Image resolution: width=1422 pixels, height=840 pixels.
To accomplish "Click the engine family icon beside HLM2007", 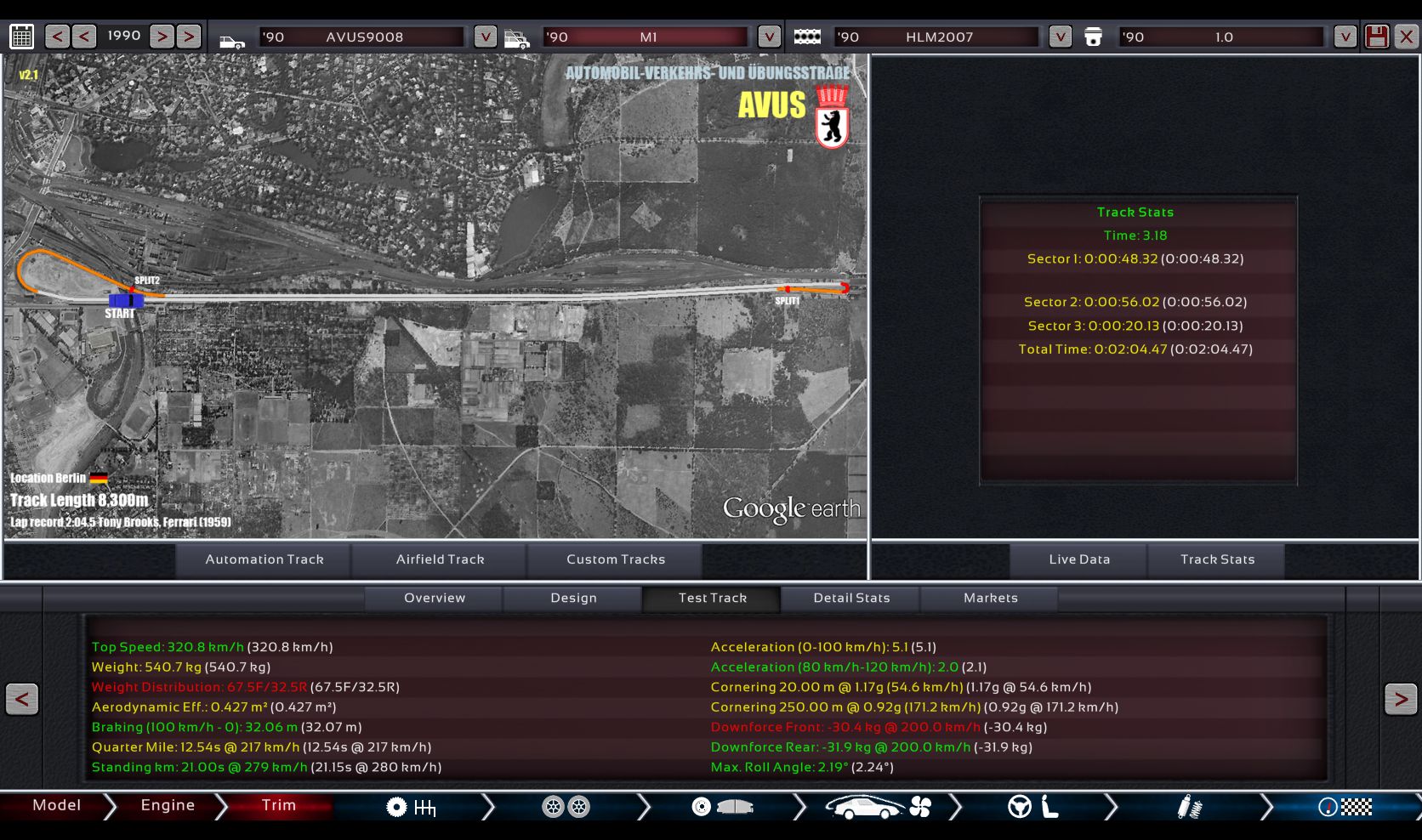I will click(x=807, y=37).
